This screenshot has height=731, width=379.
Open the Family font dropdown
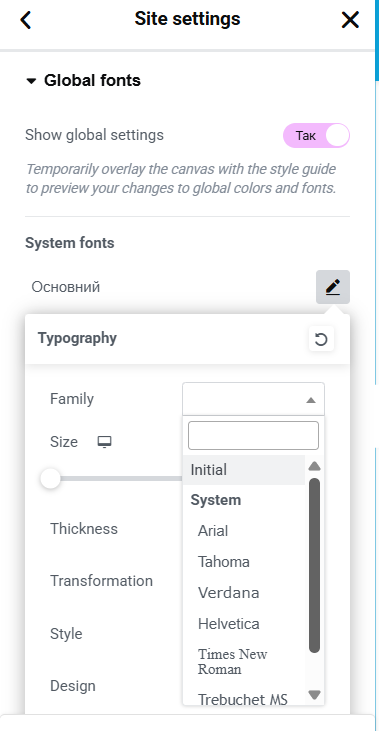point(253,400)
